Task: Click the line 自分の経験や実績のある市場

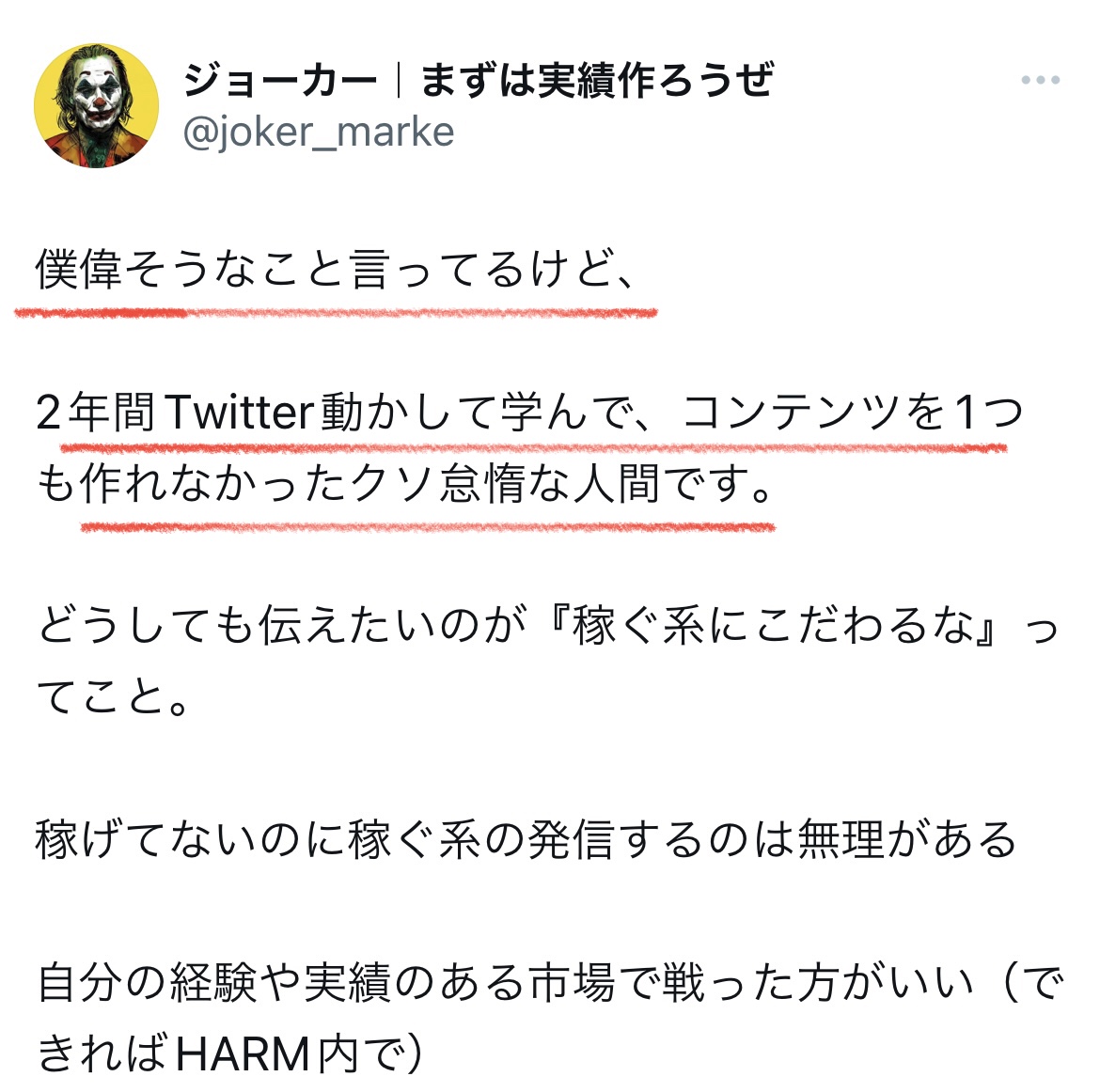Action: click(x=326, y=983)
